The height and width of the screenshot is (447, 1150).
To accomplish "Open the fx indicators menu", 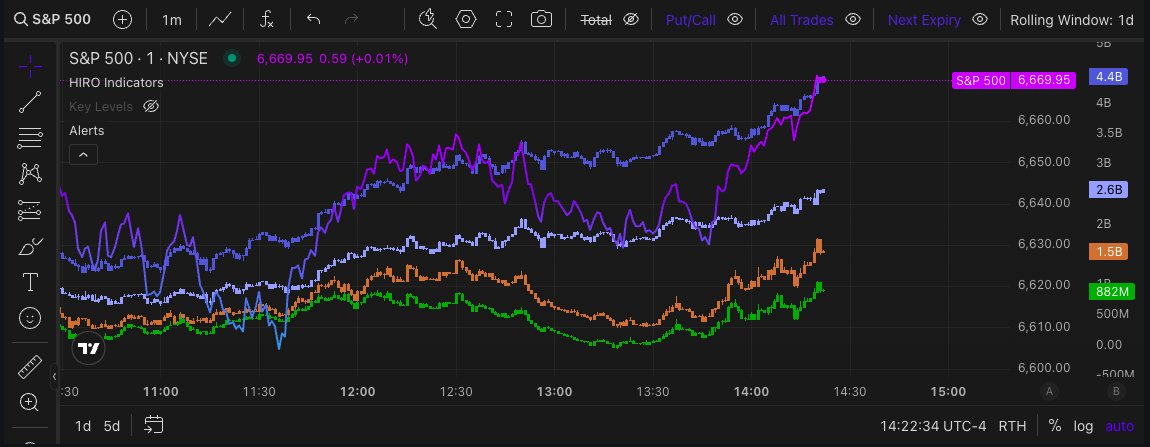I will click(267, 20).
